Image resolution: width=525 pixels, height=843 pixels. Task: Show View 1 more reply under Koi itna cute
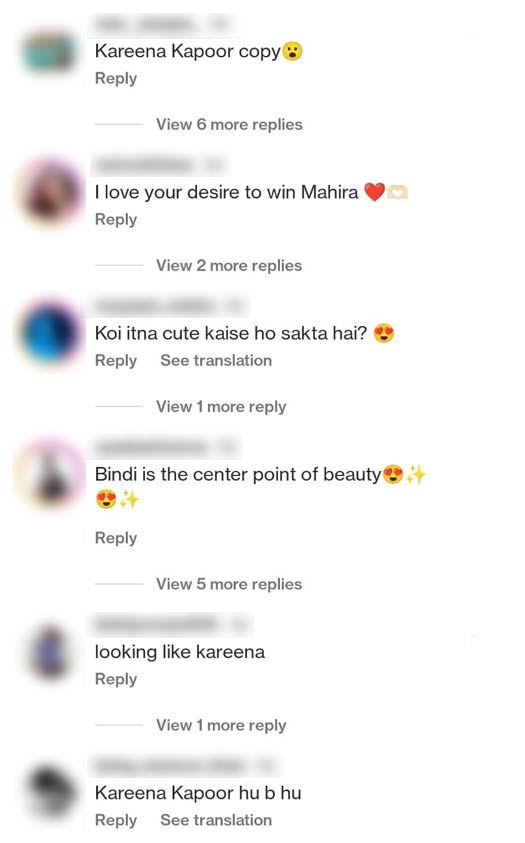coord(221,406)
